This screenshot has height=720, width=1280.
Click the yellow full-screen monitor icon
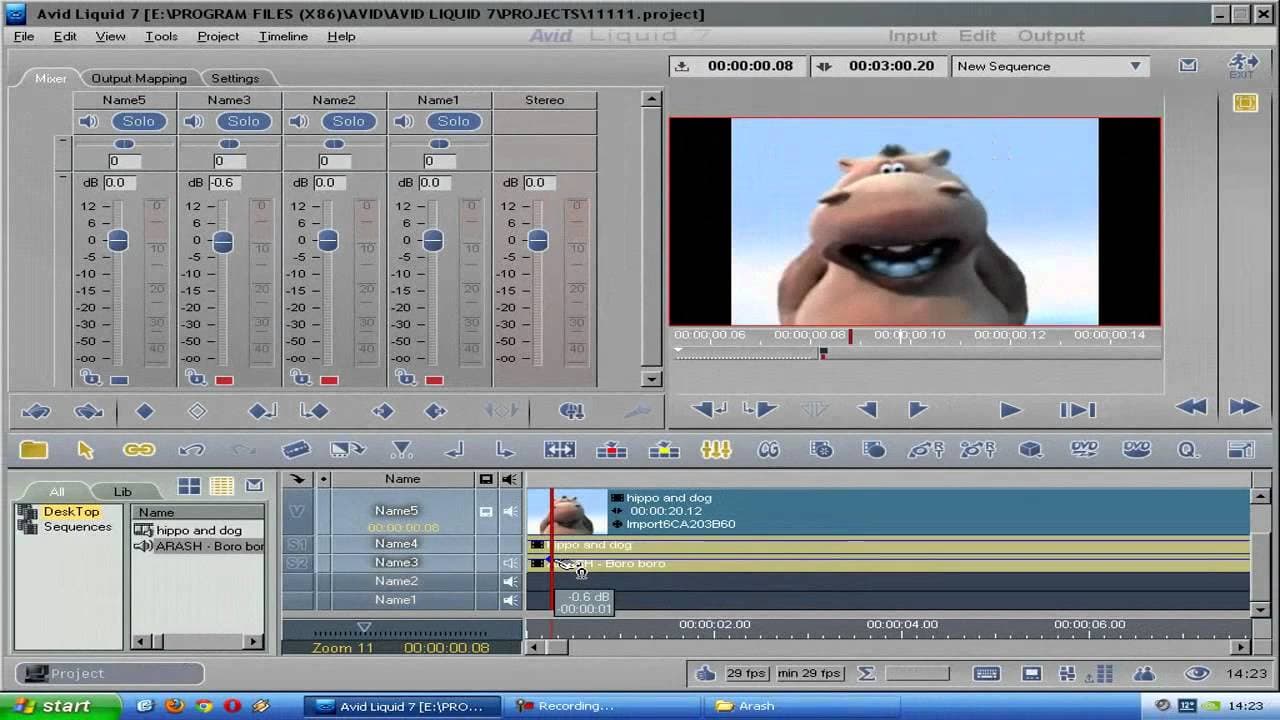(x=1245, y=103)
